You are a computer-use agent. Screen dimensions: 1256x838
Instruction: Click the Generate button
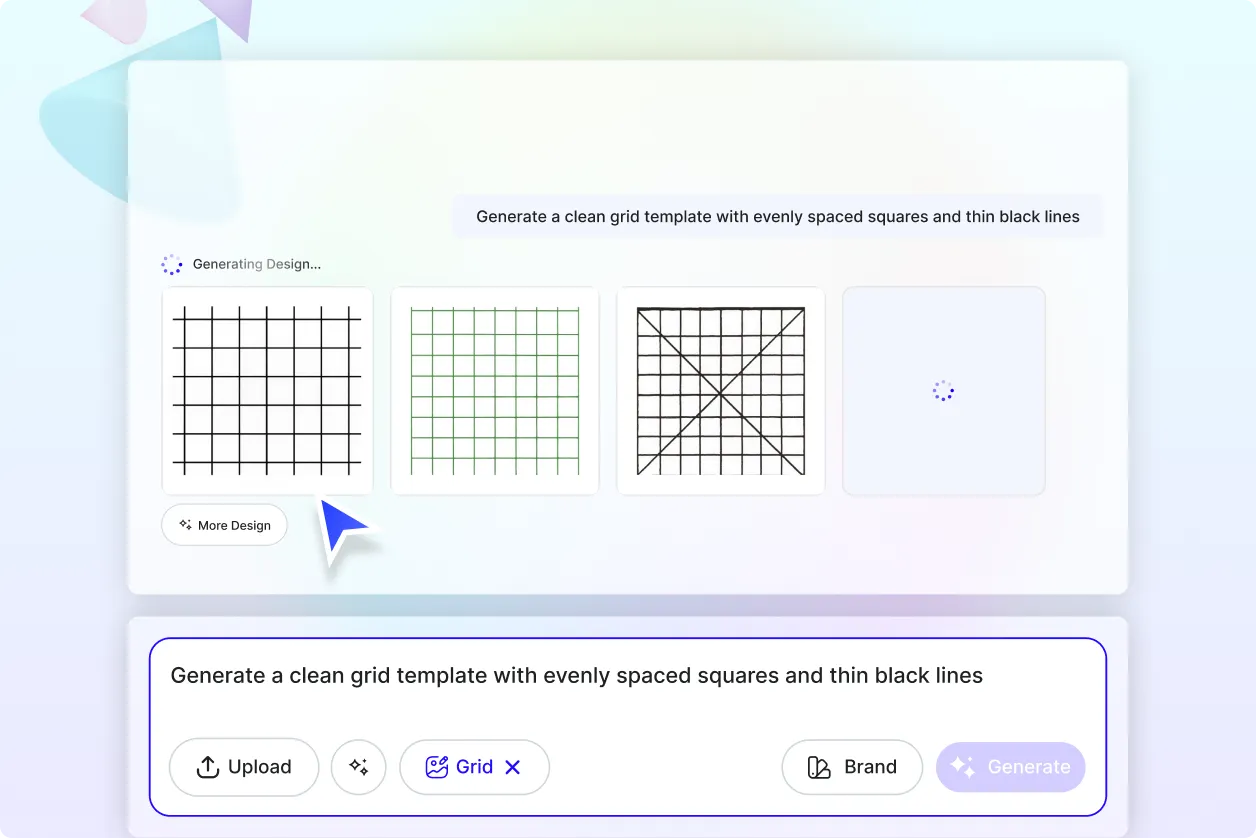(x=1010, y=767)
